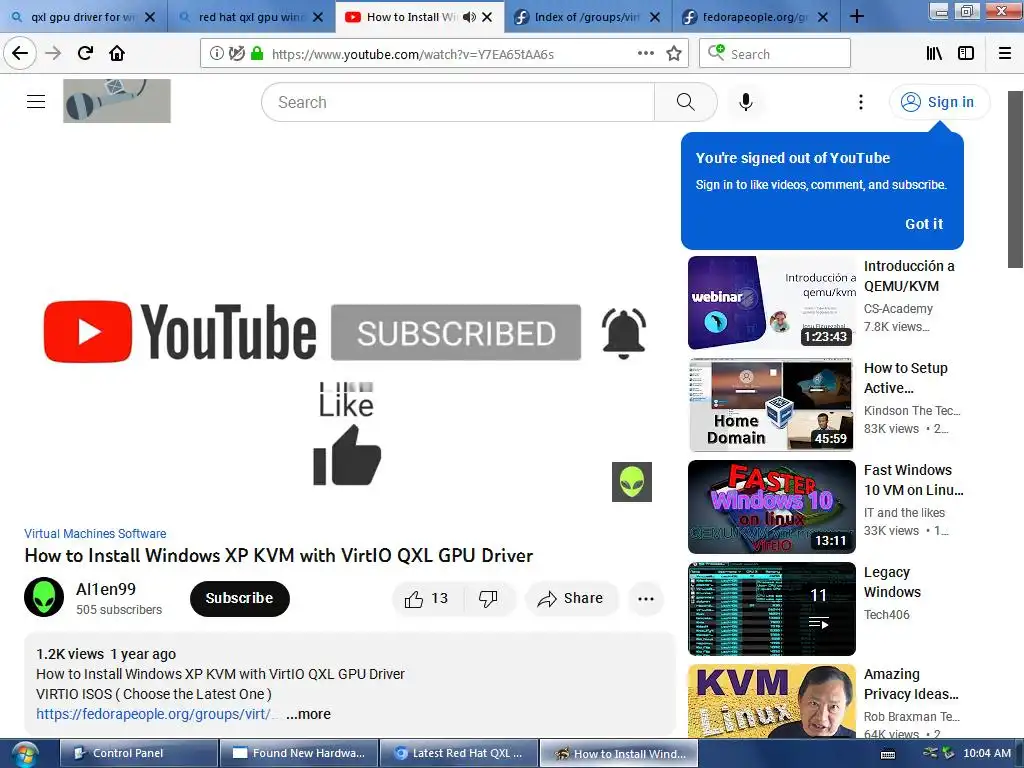
Task: Open the on-screen keyboard tray icon
Action: [x=888, y=754]
